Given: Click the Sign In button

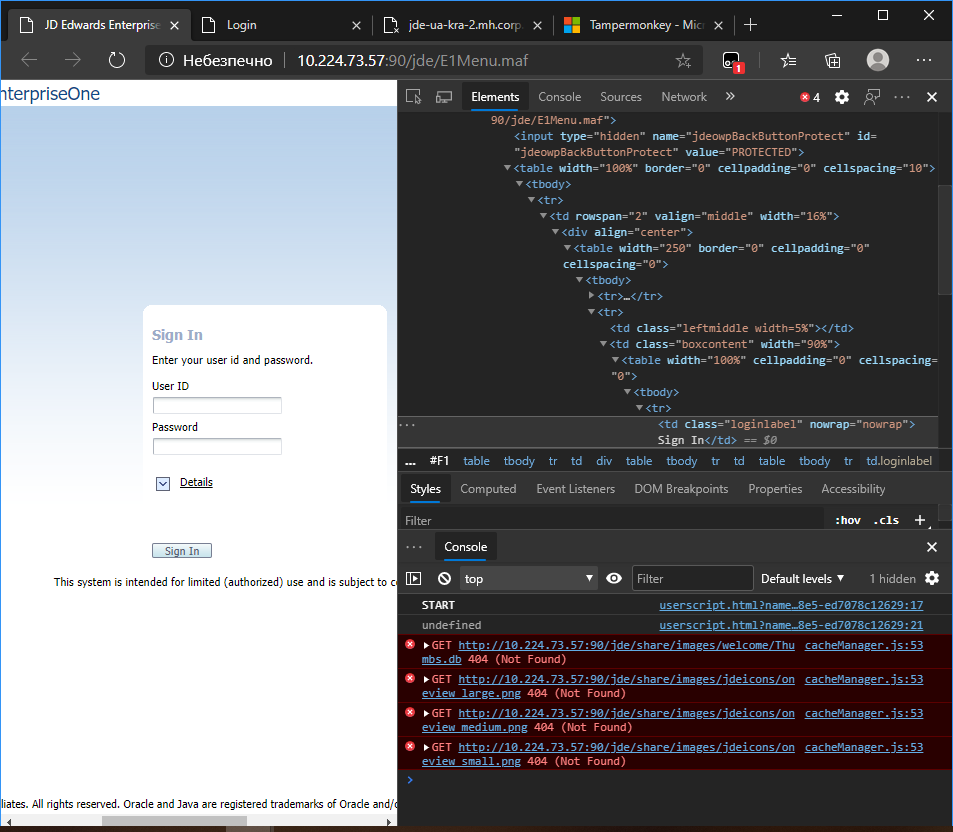Looking at the screenshot, I should pos(182,551).
